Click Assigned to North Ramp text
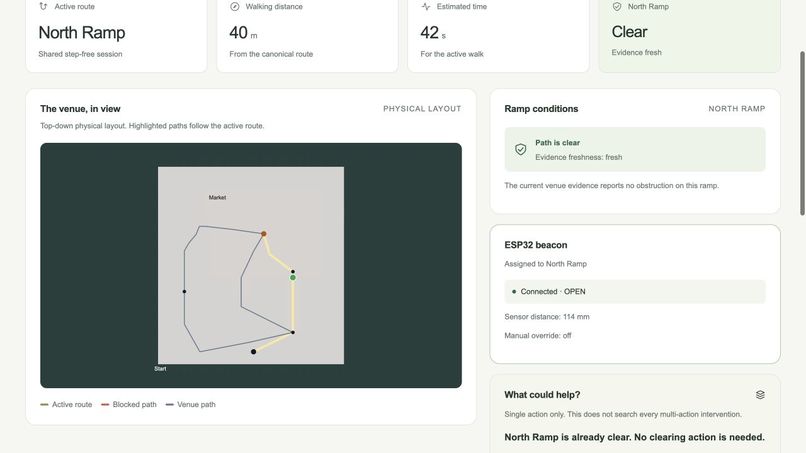 [x=545, y=264]
